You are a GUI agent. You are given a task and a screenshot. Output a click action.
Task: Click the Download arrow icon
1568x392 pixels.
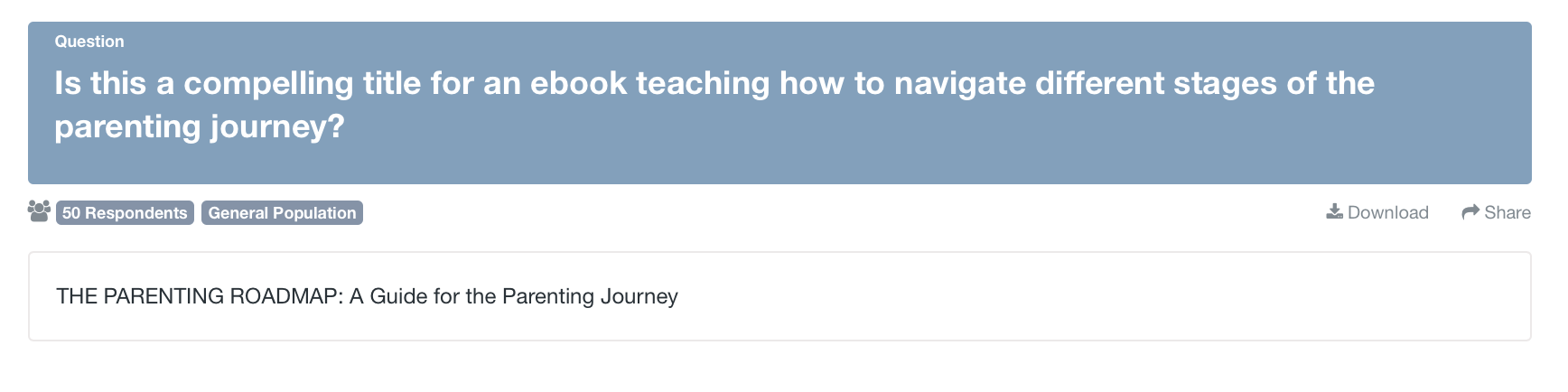coord(1334,211)
